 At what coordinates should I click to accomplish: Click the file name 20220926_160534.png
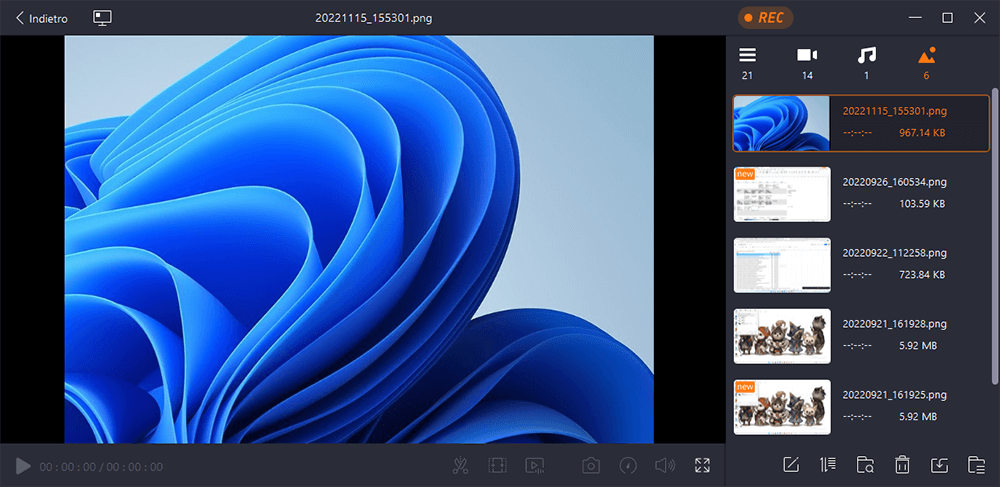[x=894, y=182]
